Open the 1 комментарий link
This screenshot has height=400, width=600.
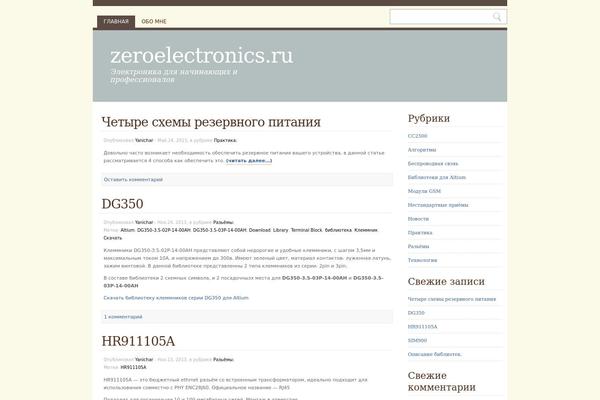123,317
